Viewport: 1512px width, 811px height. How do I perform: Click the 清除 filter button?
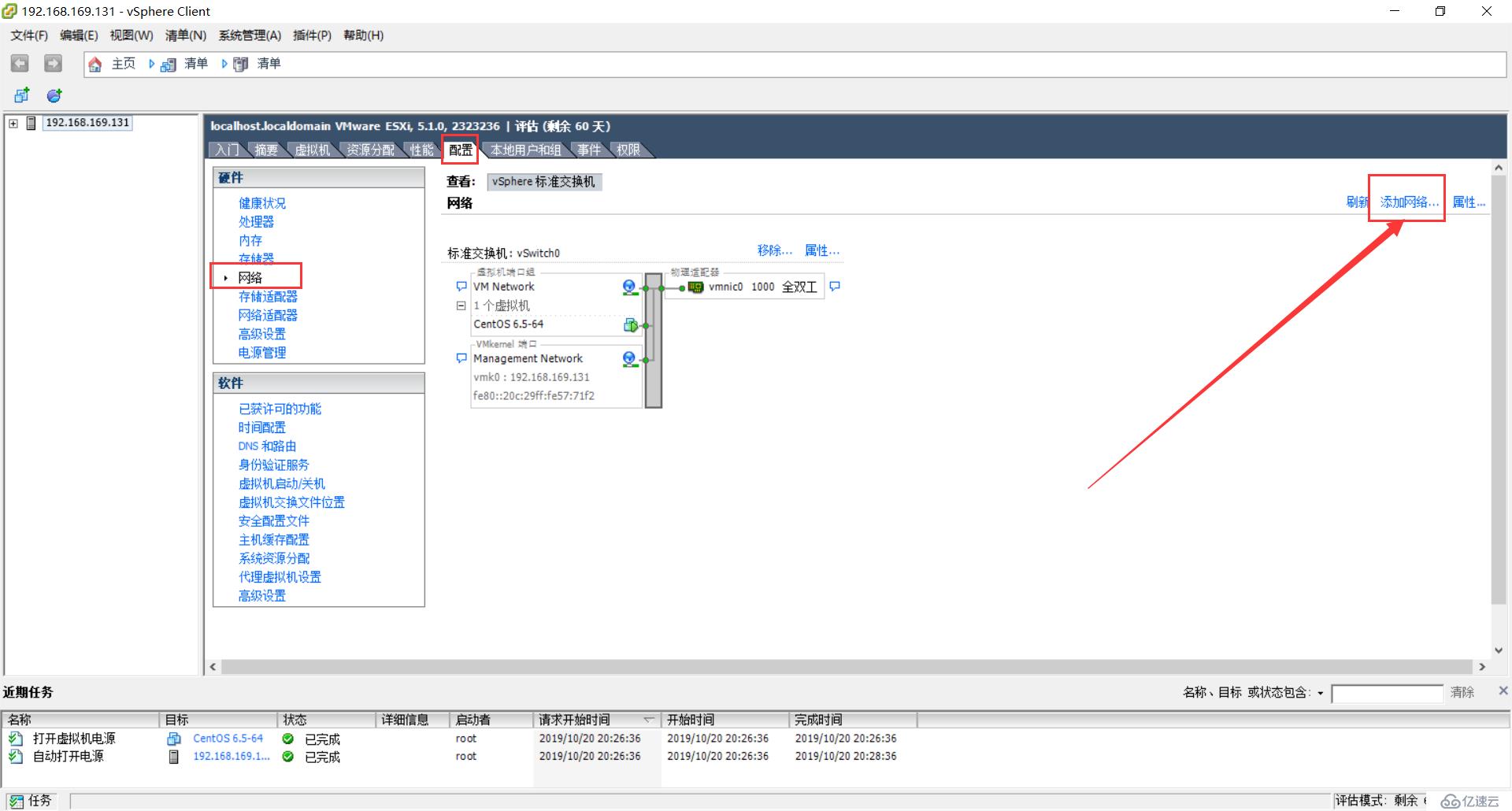[x=1462, y=692]
